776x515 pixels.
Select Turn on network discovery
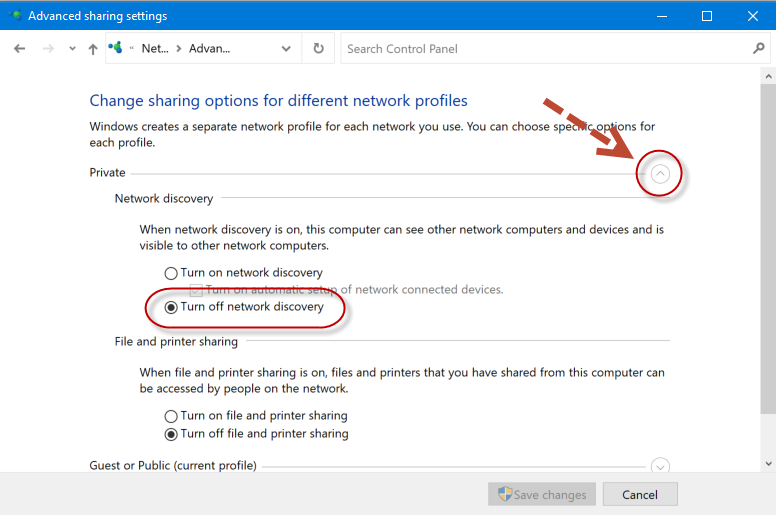point(171,273)
